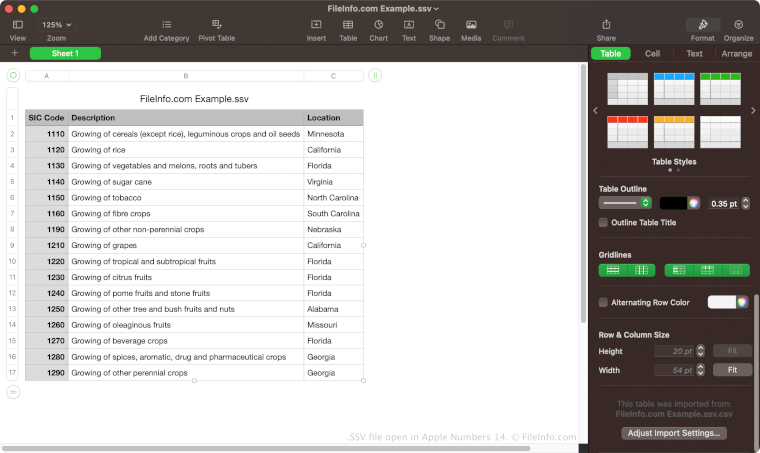Click the Pivot Table icon
Image resolution: width=760 pixels, height=453 pixels.
click(x=216, y=24)
